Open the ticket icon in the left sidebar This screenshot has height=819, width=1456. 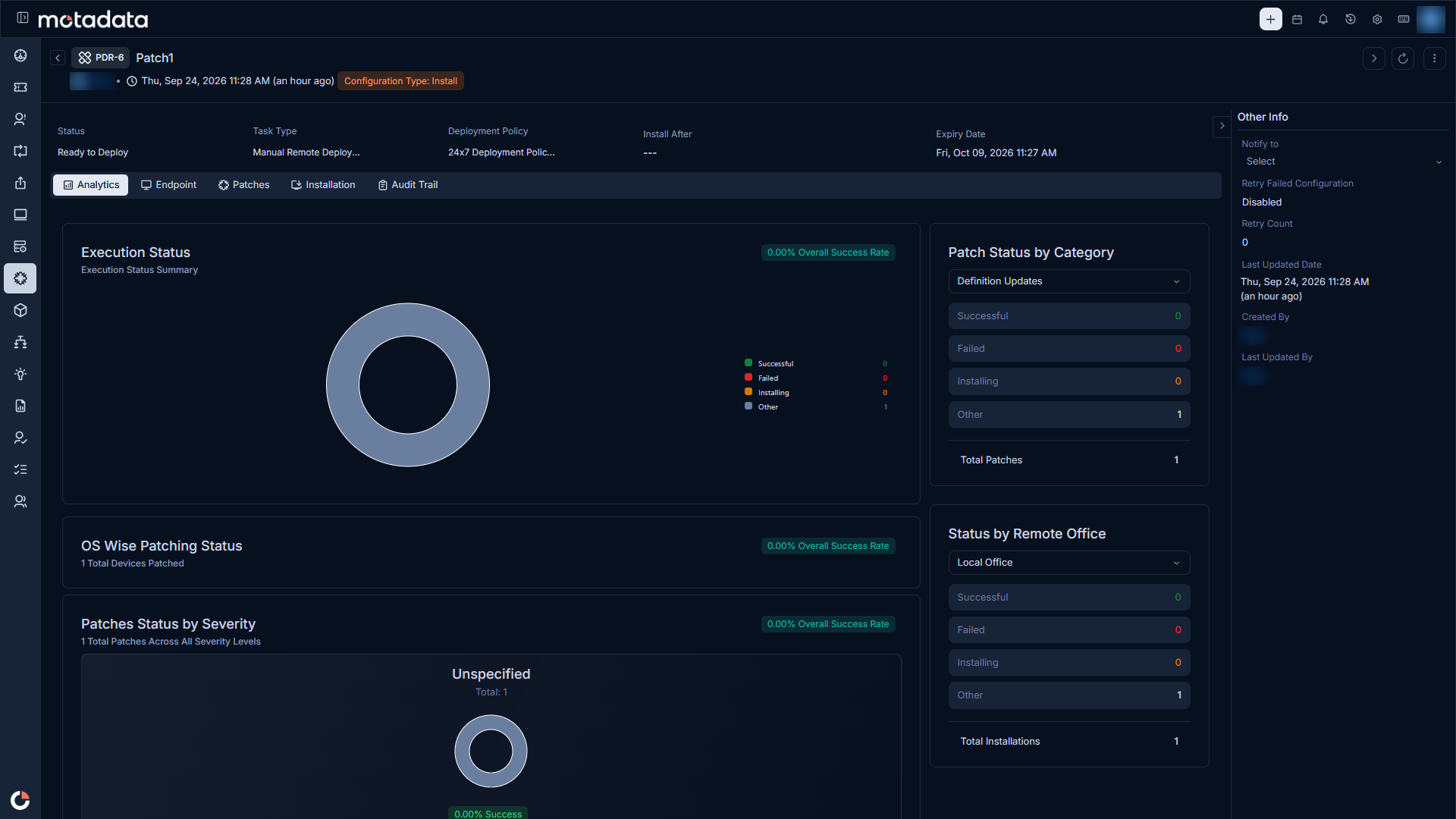20,87
